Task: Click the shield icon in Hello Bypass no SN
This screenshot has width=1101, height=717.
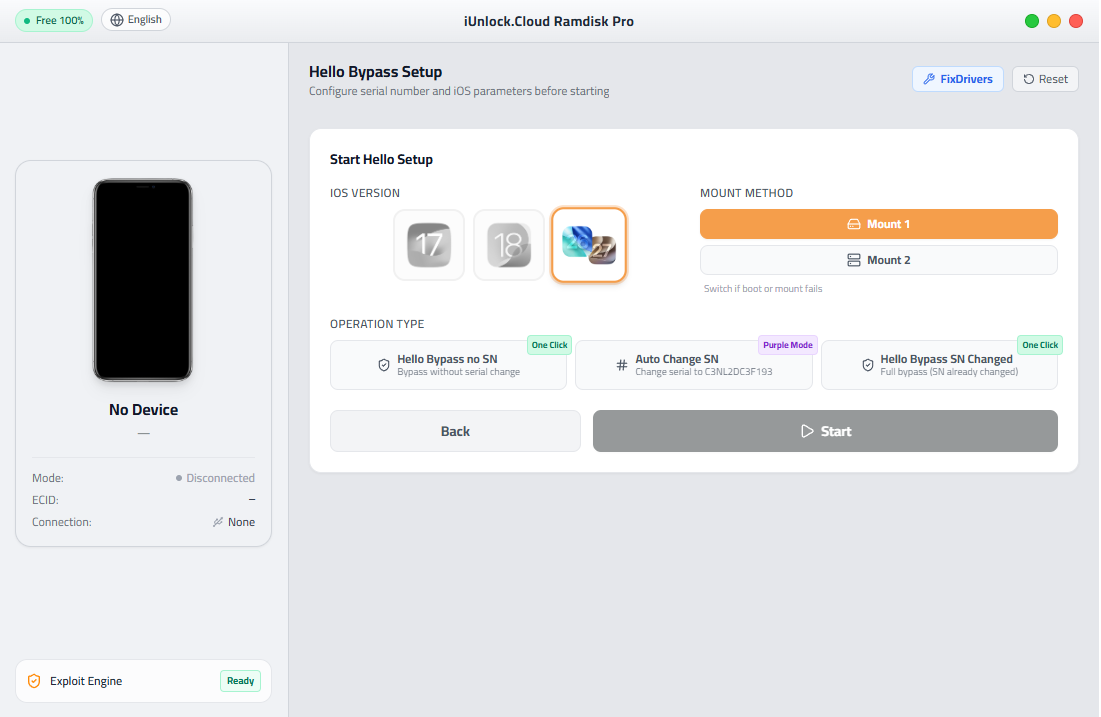Action: click(x=384, y=365)
